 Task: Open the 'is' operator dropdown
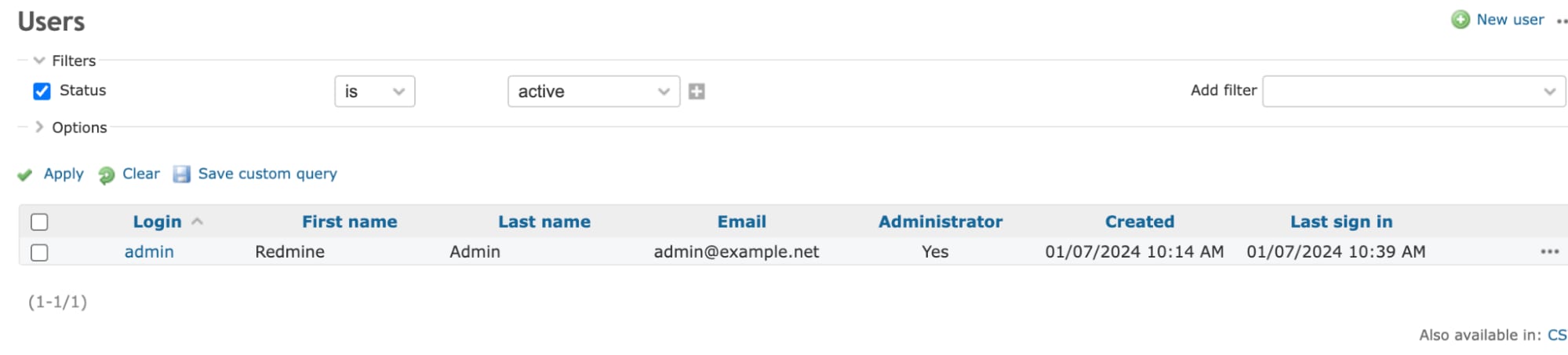[x=375, y=92]
